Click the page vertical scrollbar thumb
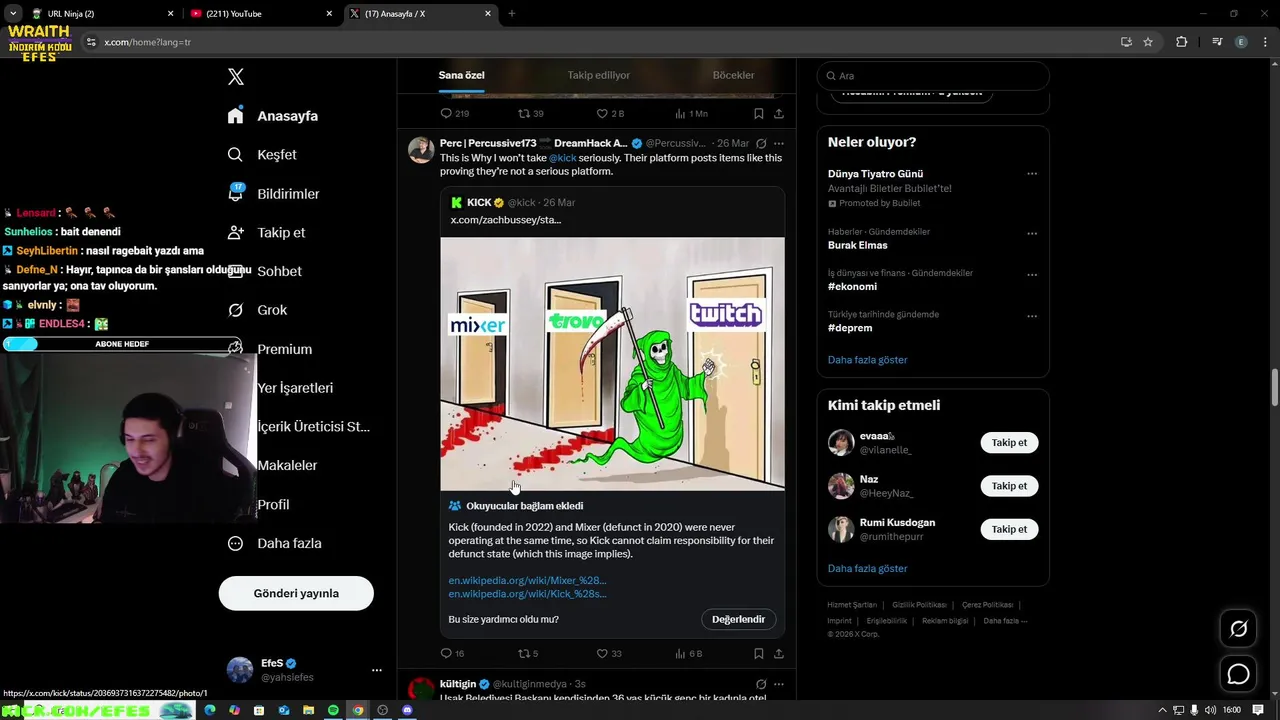The image size is (1280, 720). pyautogui.click(x=1275, y=387)
